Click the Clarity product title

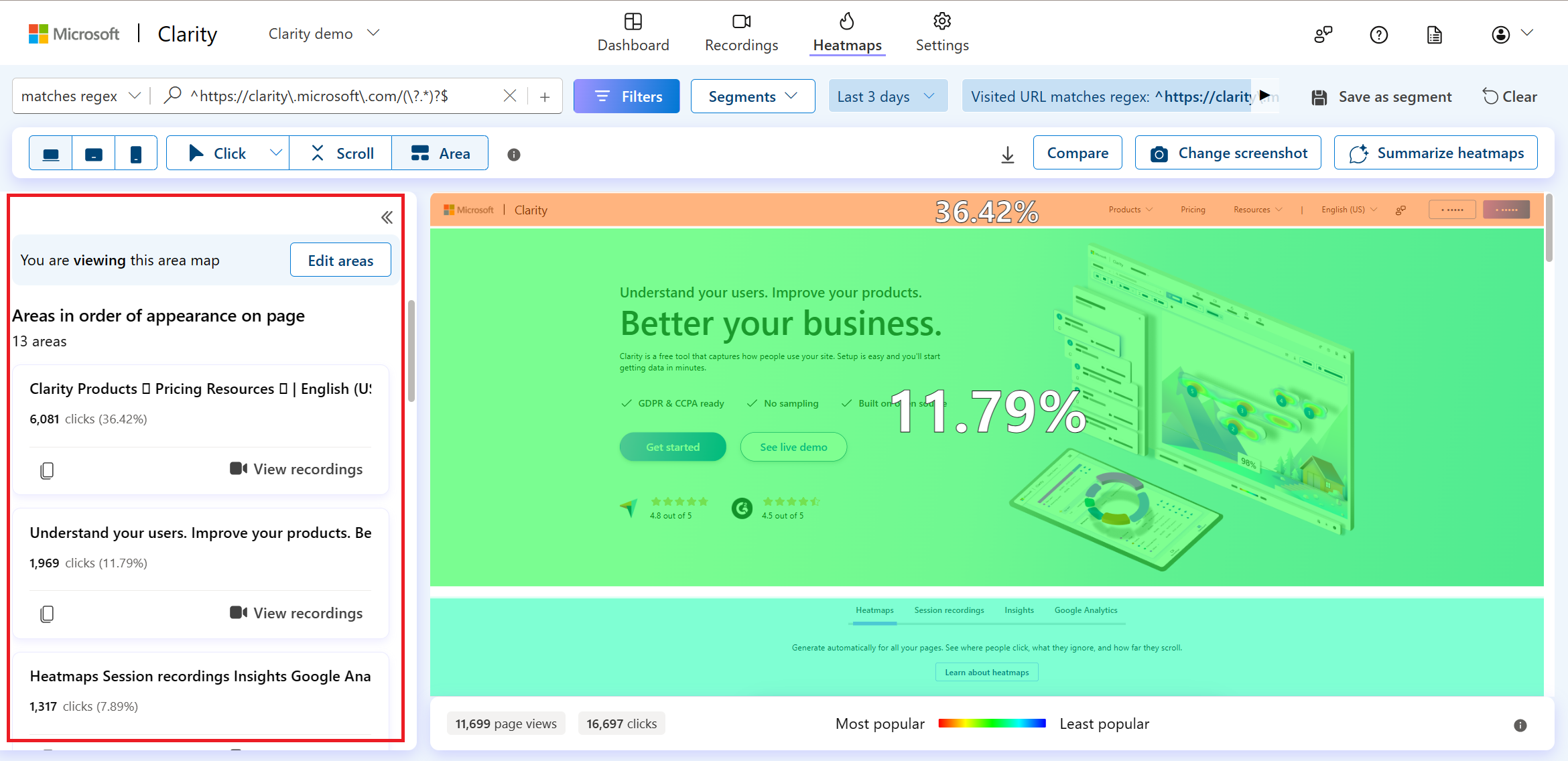point(188,33)
